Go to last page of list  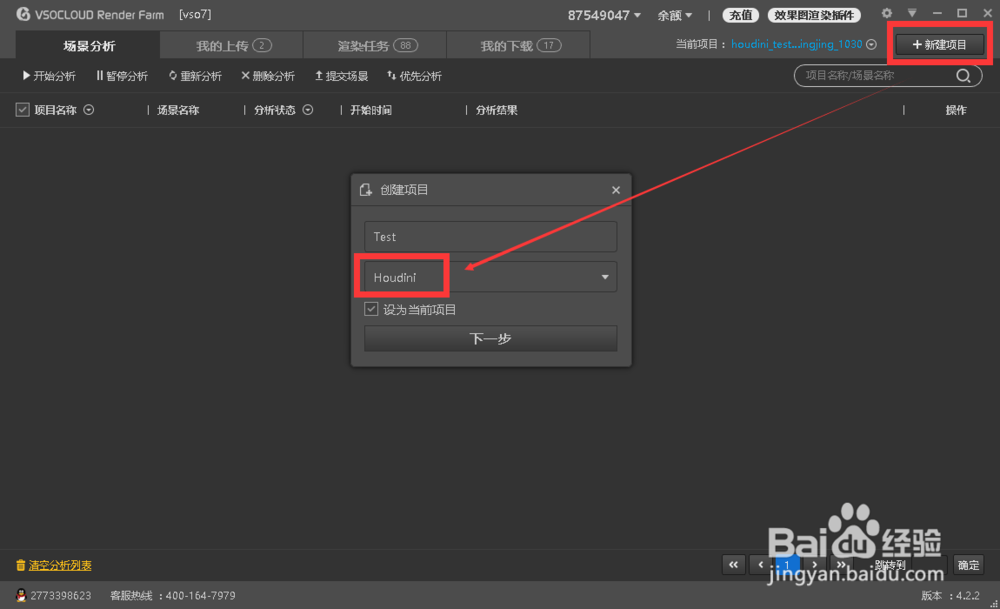click(841, 564)
